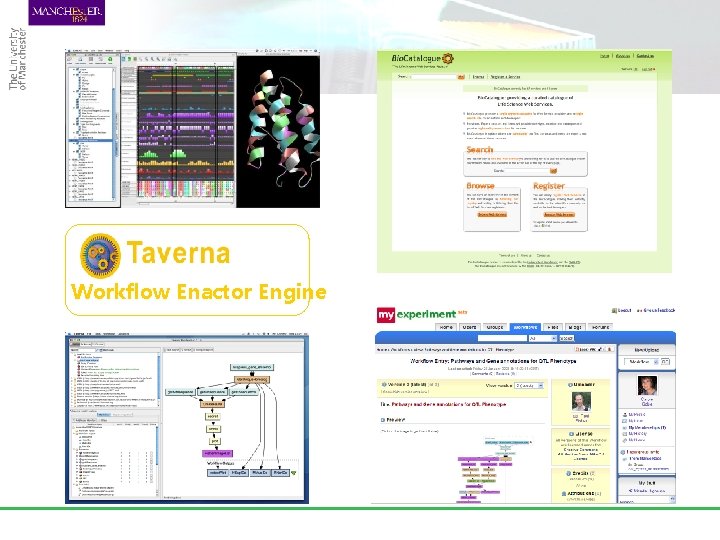Screen dimensions: 720x540
Task: Click the University of Manchester logo
Action: pos(67,12)
